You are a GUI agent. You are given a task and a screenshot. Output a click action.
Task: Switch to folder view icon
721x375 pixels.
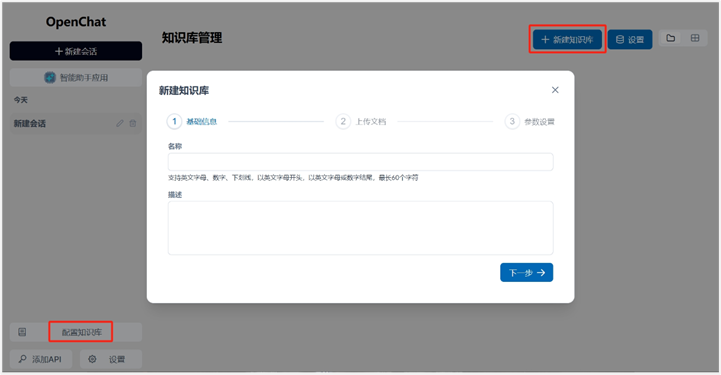671,38
